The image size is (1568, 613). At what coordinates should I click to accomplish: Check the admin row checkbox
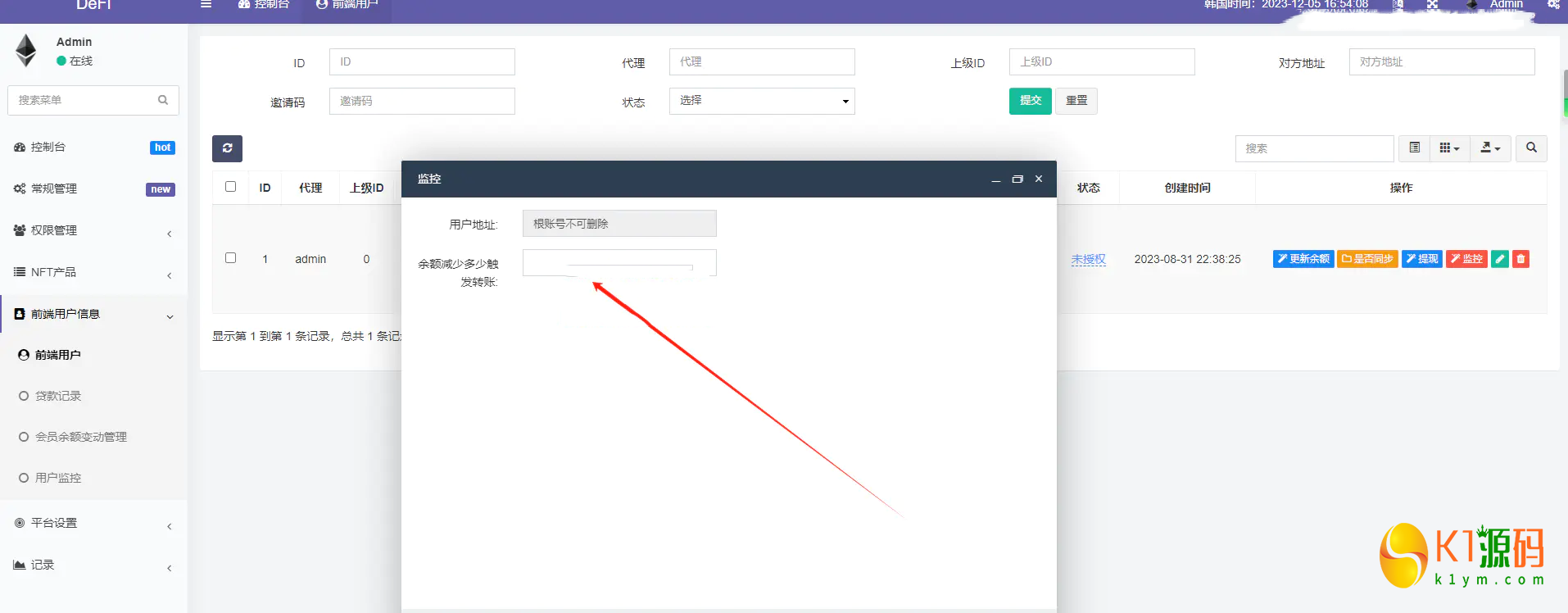(231, 258)
